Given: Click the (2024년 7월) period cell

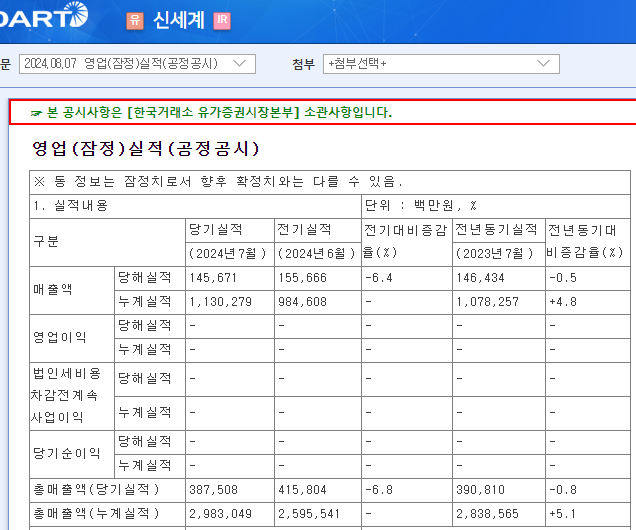Looking at the screenshot, I should (230, 254).
